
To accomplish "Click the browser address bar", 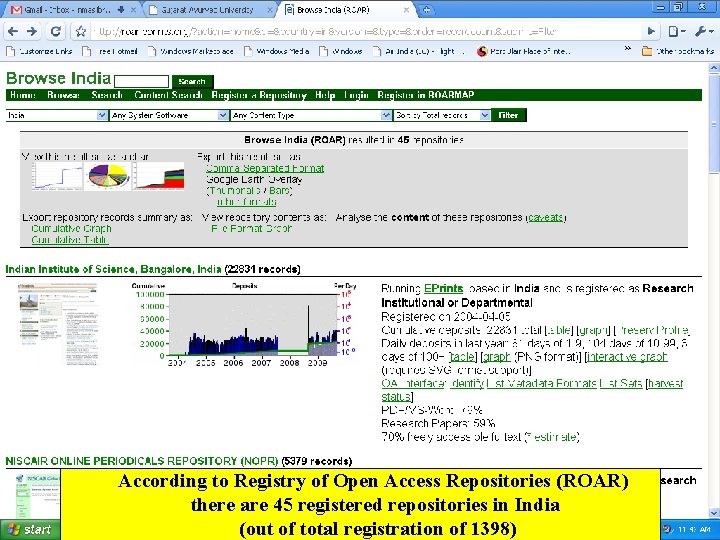I will tap(367, 31).
